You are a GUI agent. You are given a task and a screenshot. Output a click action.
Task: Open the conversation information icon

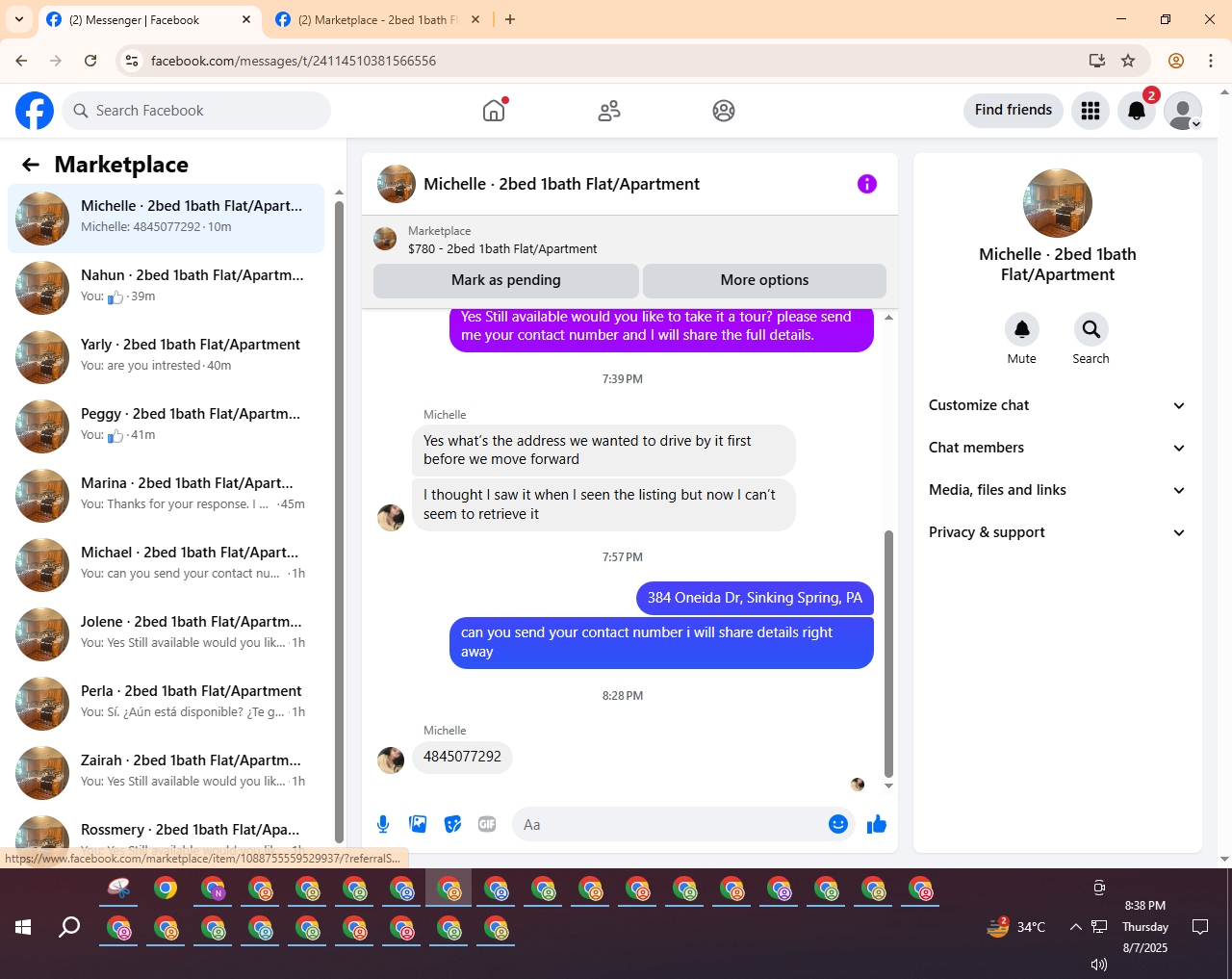click(867, 184)
